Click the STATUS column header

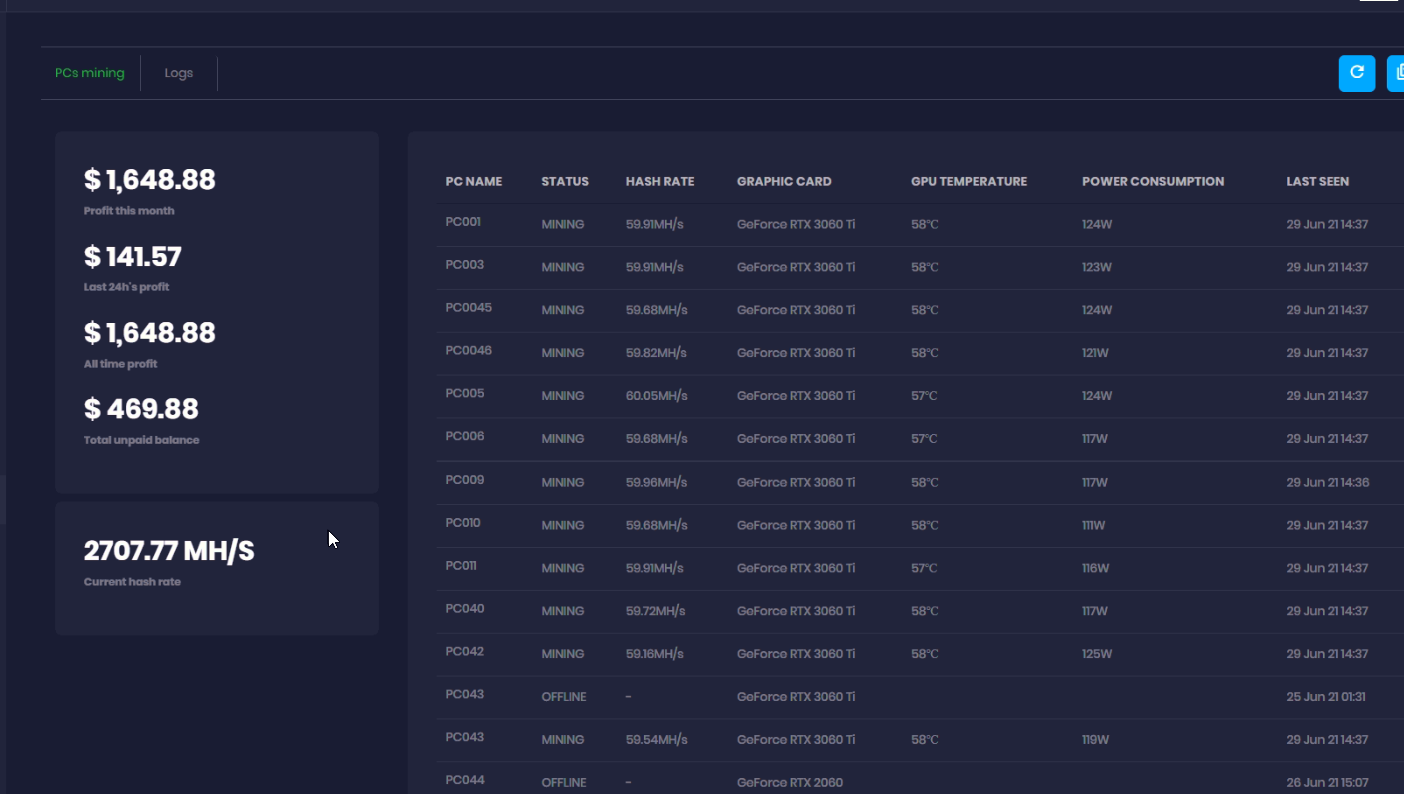tap(565, 182)
